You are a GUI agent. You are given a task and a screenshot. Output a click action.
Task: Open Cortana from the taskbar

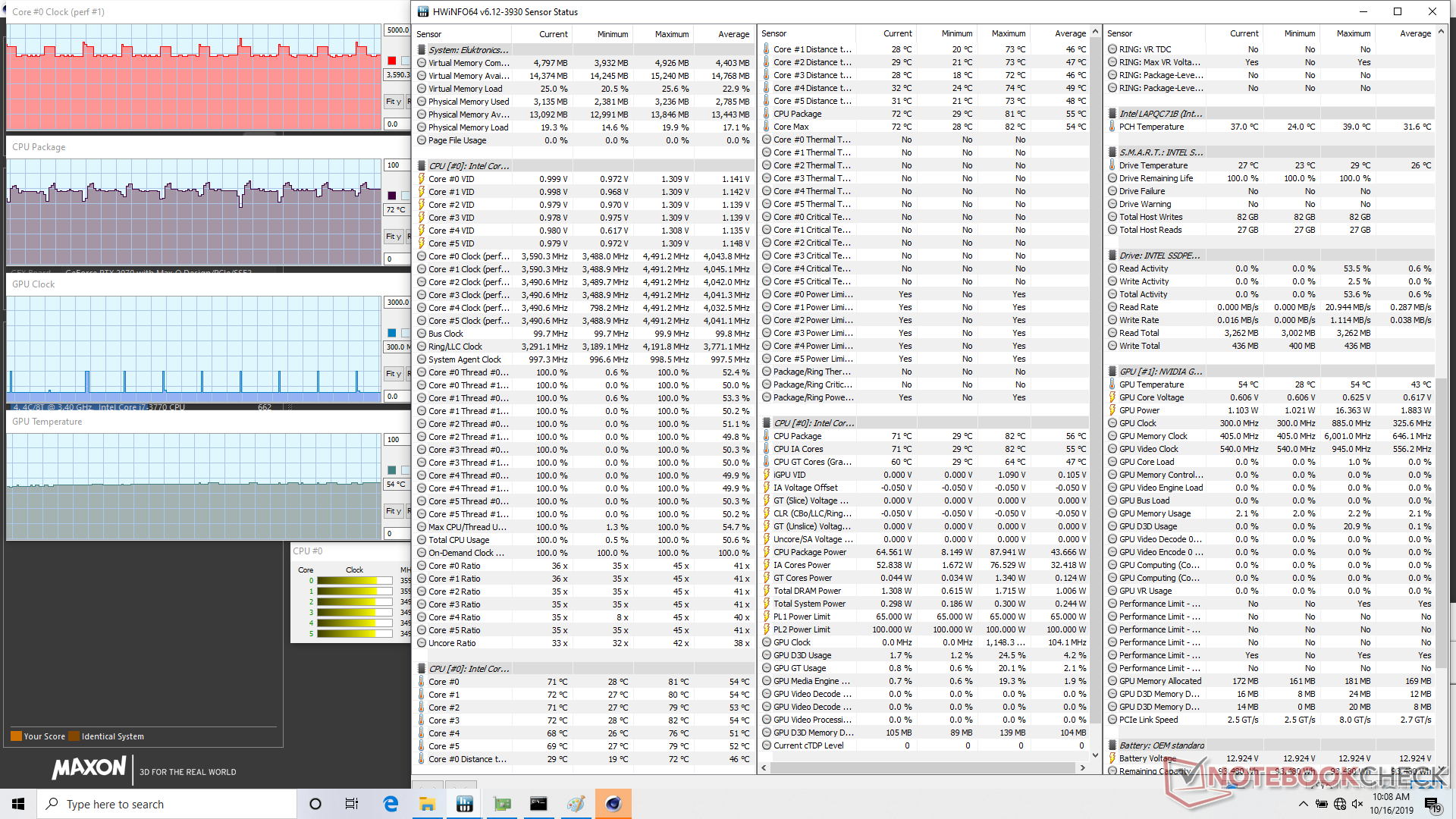(x=315, y=804)
